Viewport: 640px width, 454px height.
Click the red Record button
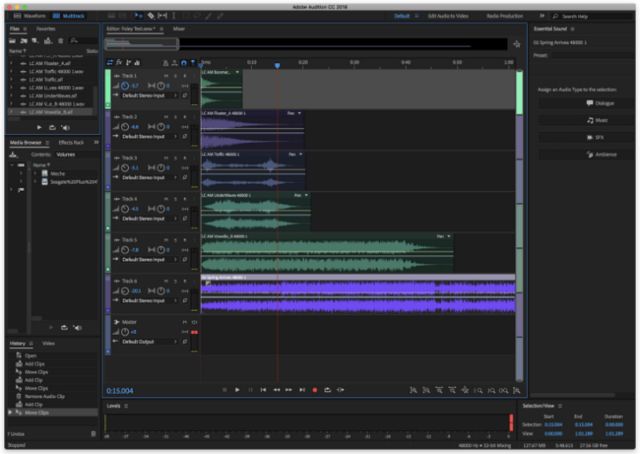click(x=315, y=390)
